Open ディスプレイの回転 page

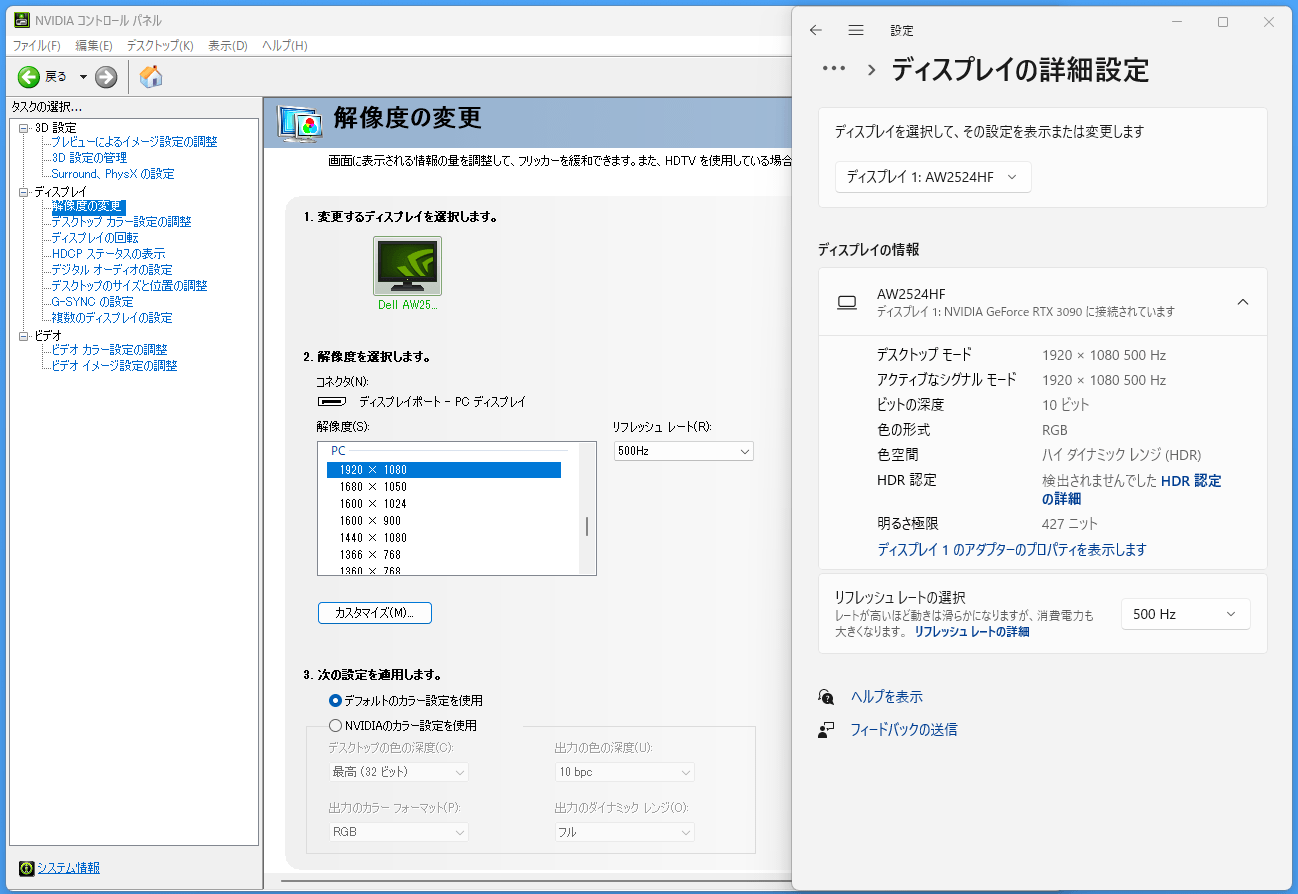[x=95, y=238]
